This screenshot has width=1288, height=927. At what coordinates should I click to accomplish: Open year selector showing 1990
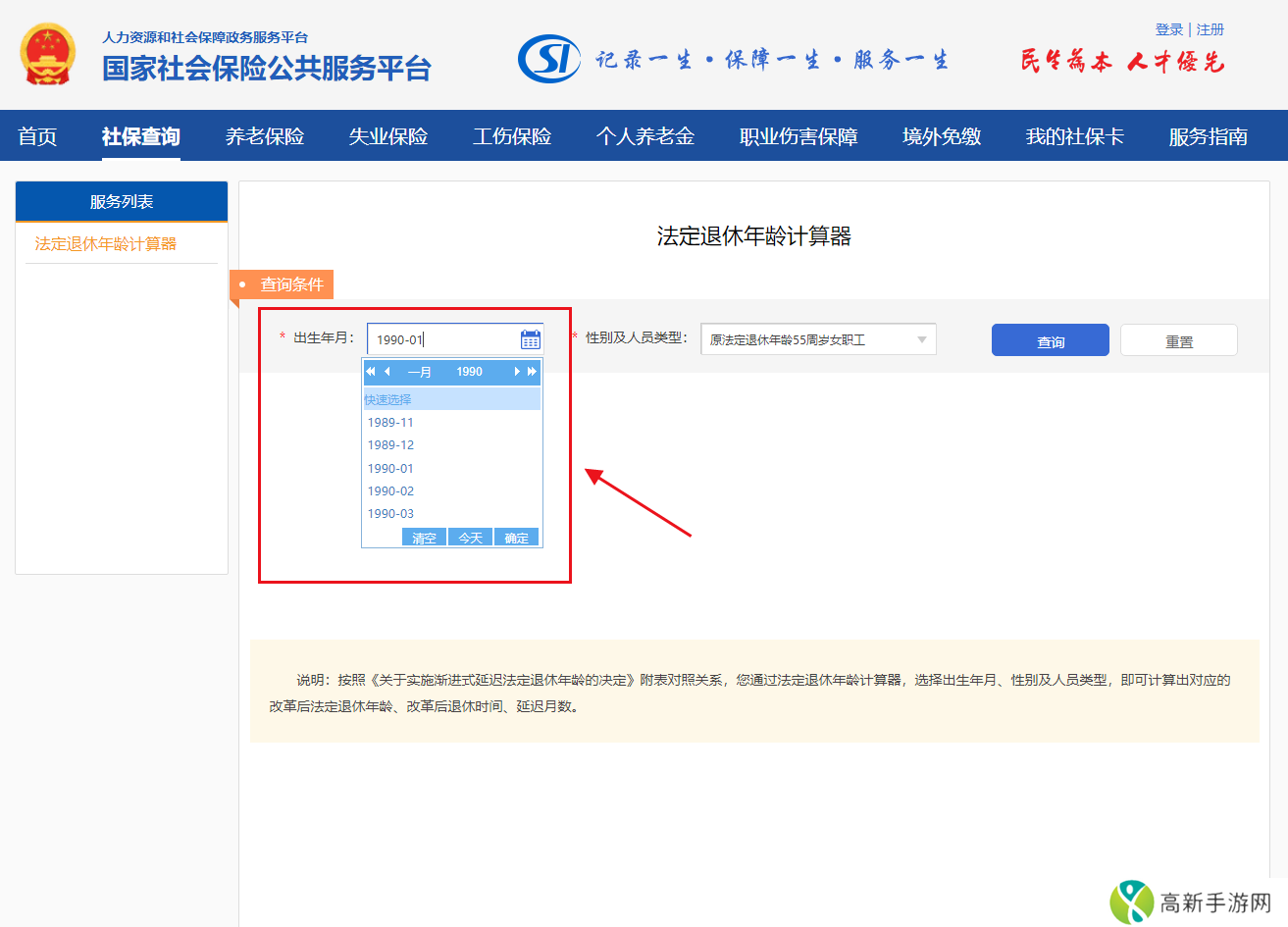coord(469,372)
